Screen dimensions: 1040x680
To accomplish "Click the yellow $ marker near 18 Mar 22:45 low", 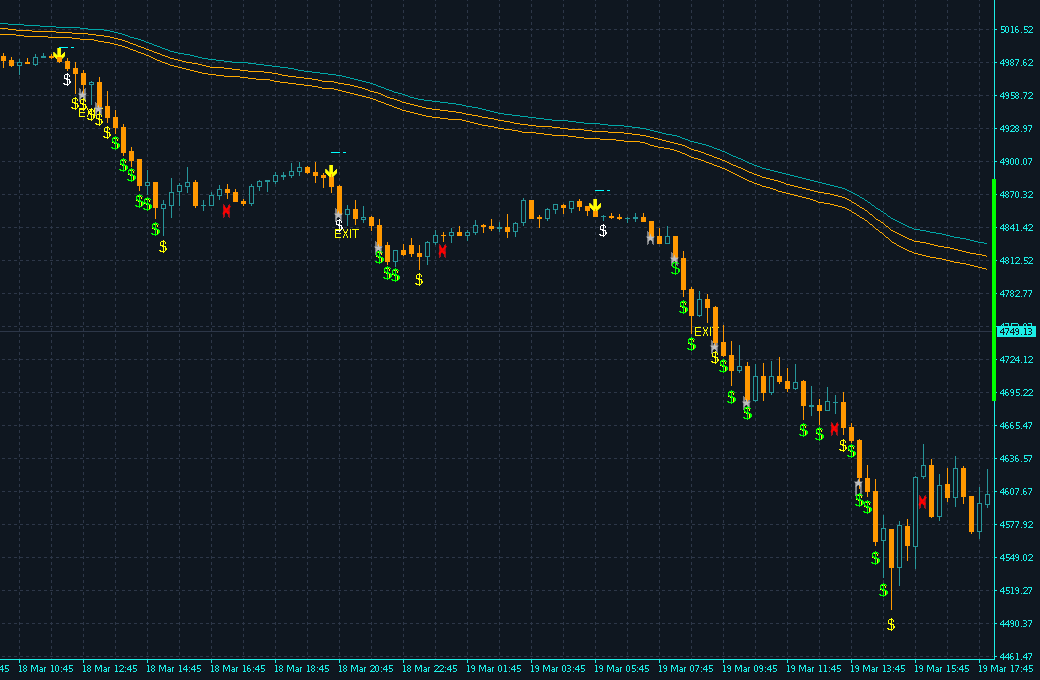I will [x=419, y=279].
